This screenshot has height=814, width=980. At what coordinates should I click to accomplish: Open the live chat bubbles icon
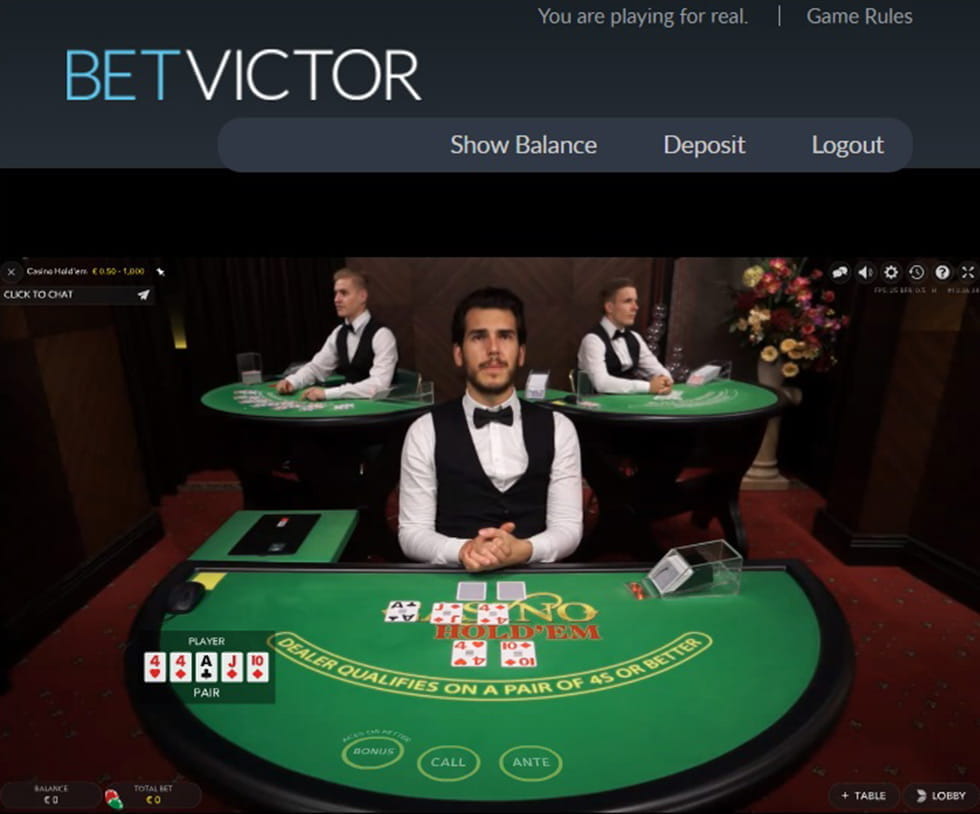(840, 273)
